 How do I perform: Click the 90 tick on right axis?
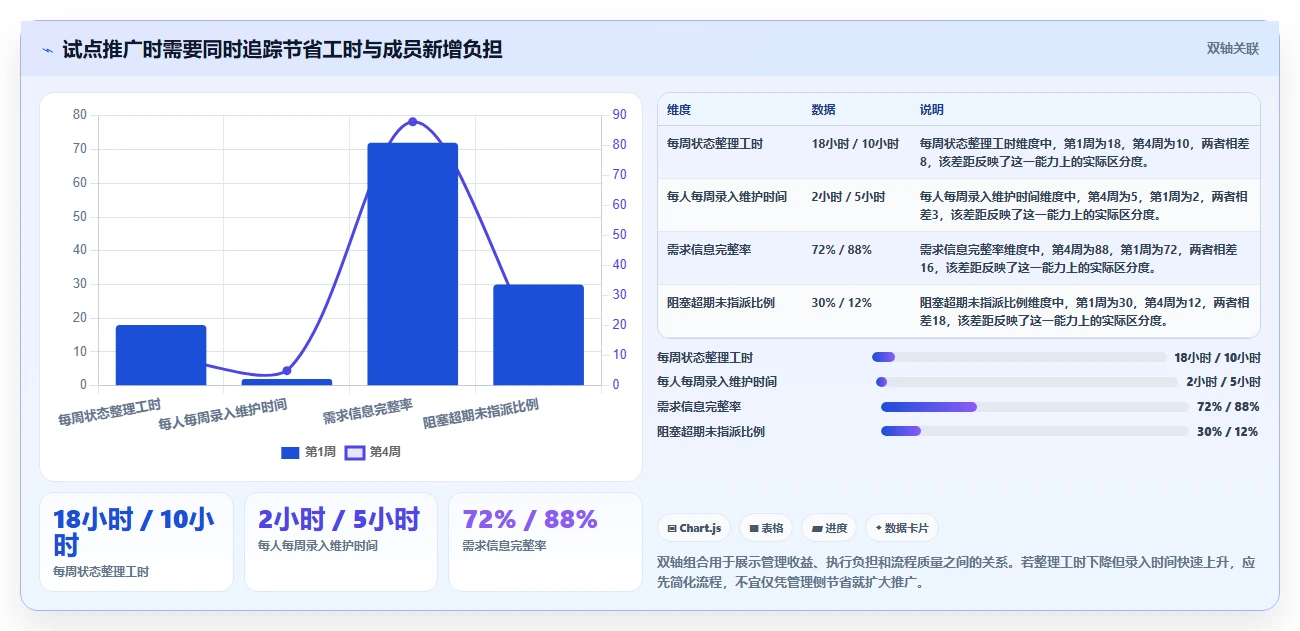pyautogui.click(x=619, y=115)
